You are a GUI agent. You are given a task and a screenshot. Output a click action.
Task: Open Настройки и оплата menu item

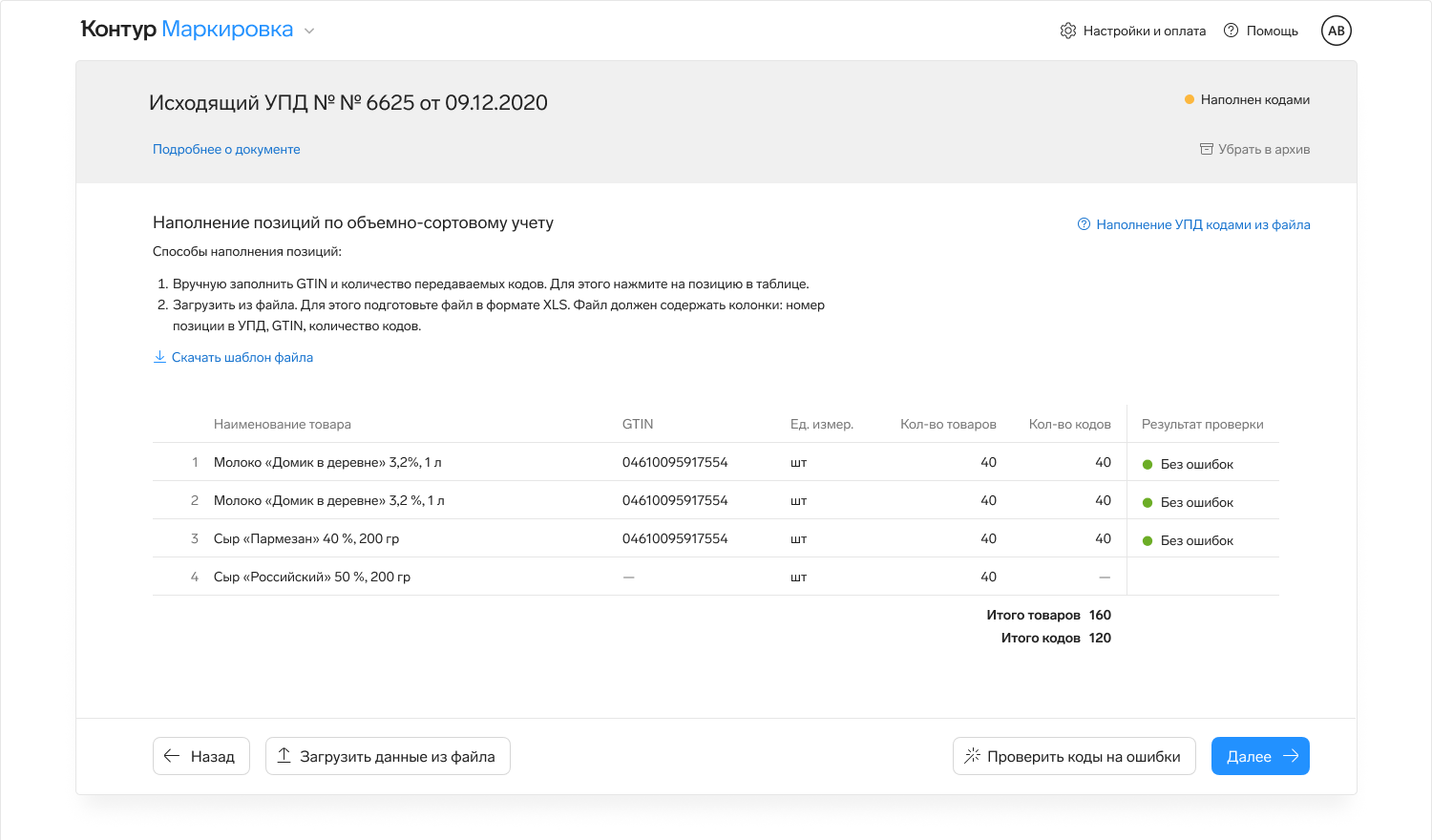[x=1144, y=31]
